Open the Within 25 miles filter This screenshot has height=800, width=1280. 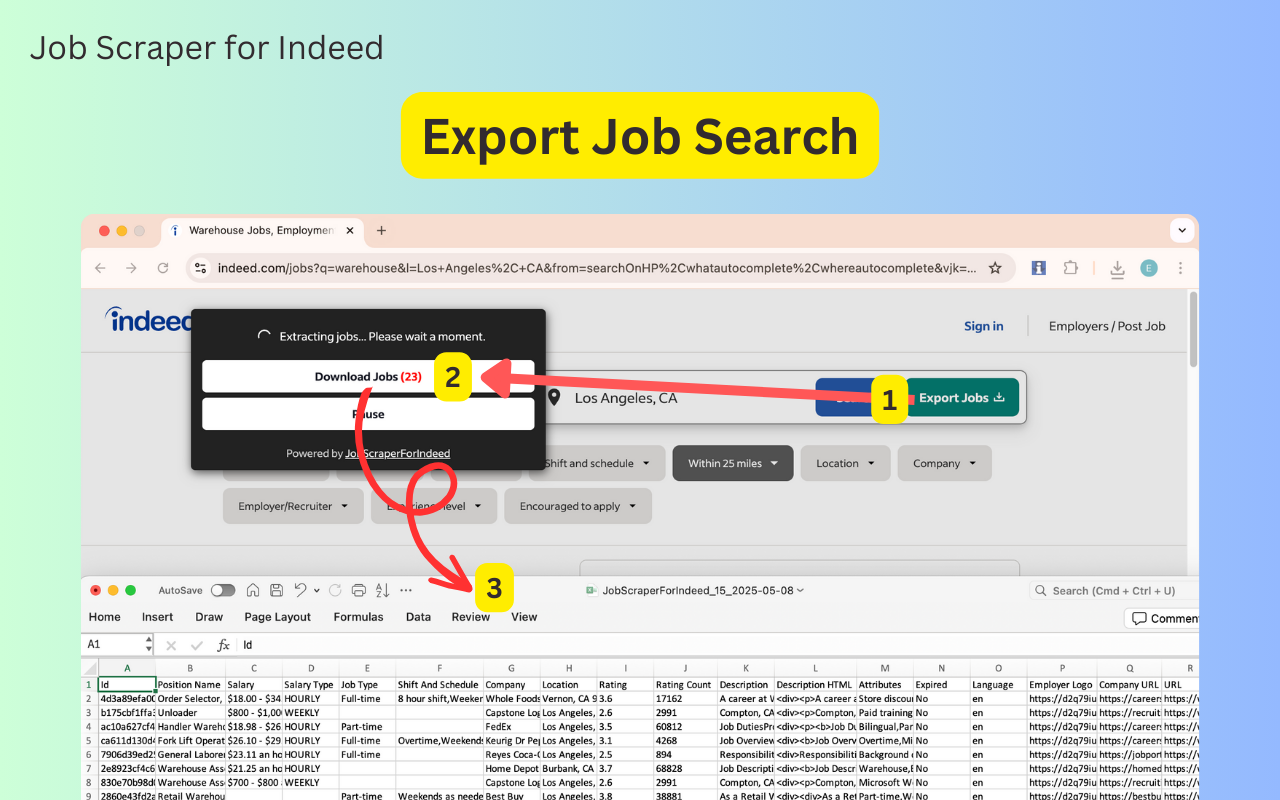(733, 463)
